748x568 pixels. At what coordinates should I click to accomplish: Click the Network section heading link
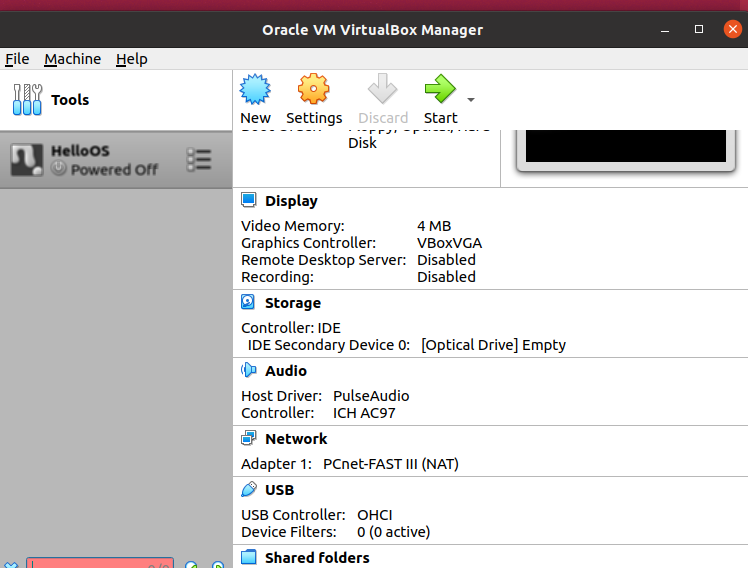click(x=296, y=439)
